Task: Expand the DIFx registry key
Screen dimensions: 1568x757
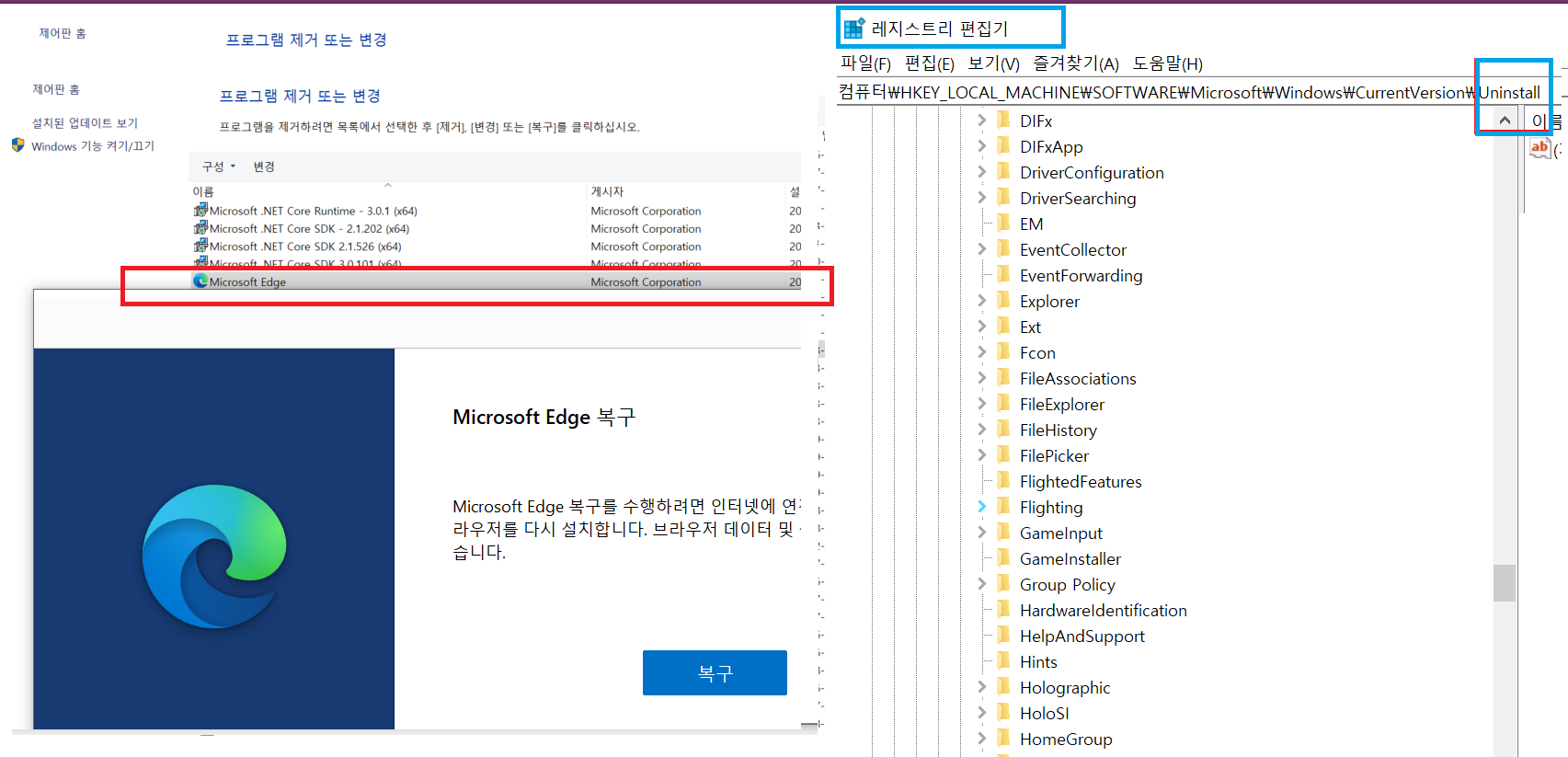Action: (981, 120)
